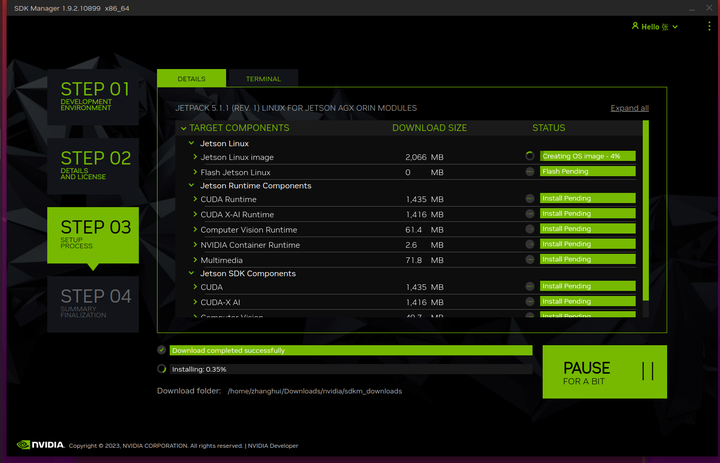Click the NVIDIA logo in footer

(x=40, y=445)
